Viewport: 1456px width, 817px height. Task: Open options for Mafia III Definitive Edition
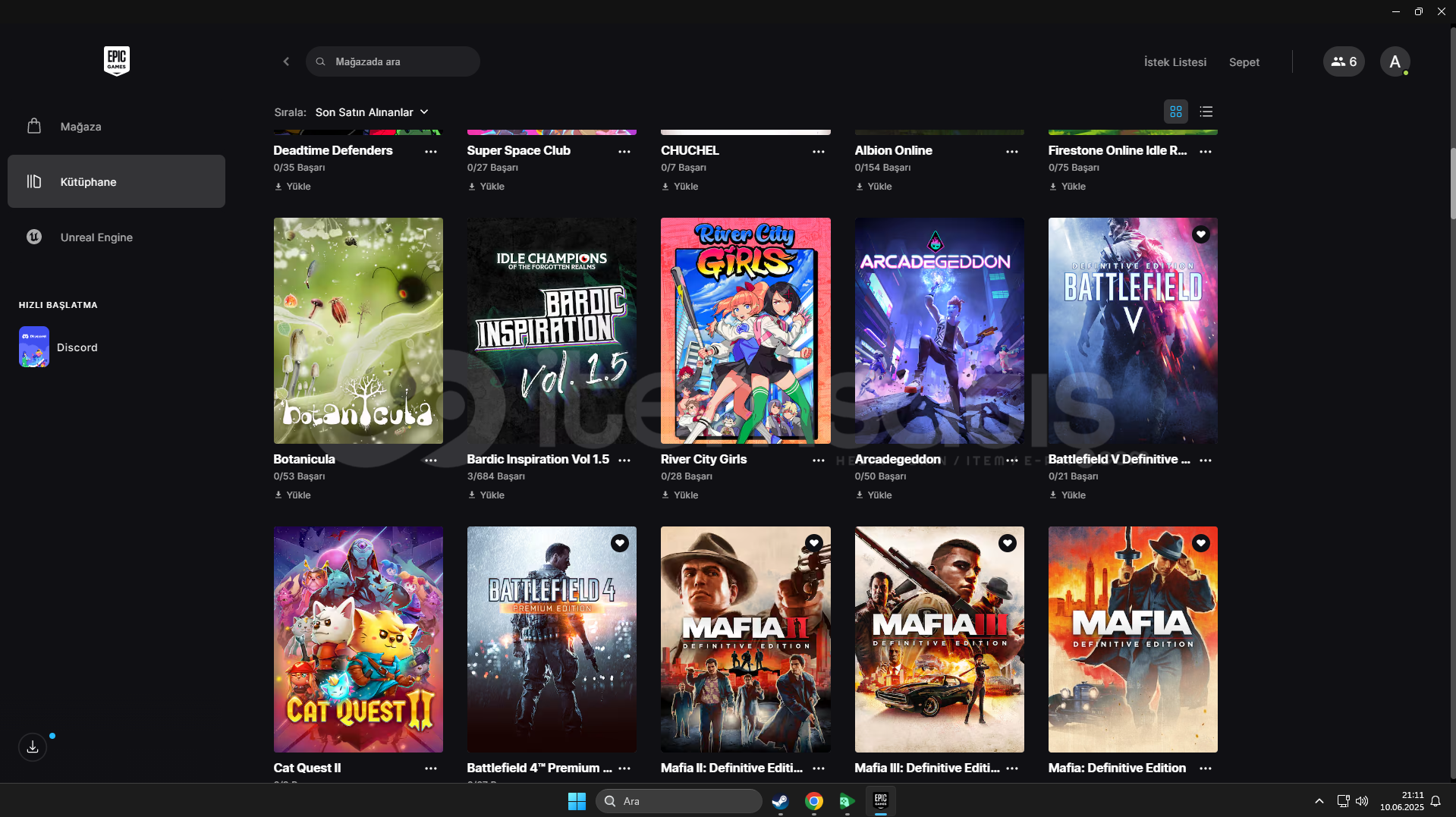(x=1012, y=768)
